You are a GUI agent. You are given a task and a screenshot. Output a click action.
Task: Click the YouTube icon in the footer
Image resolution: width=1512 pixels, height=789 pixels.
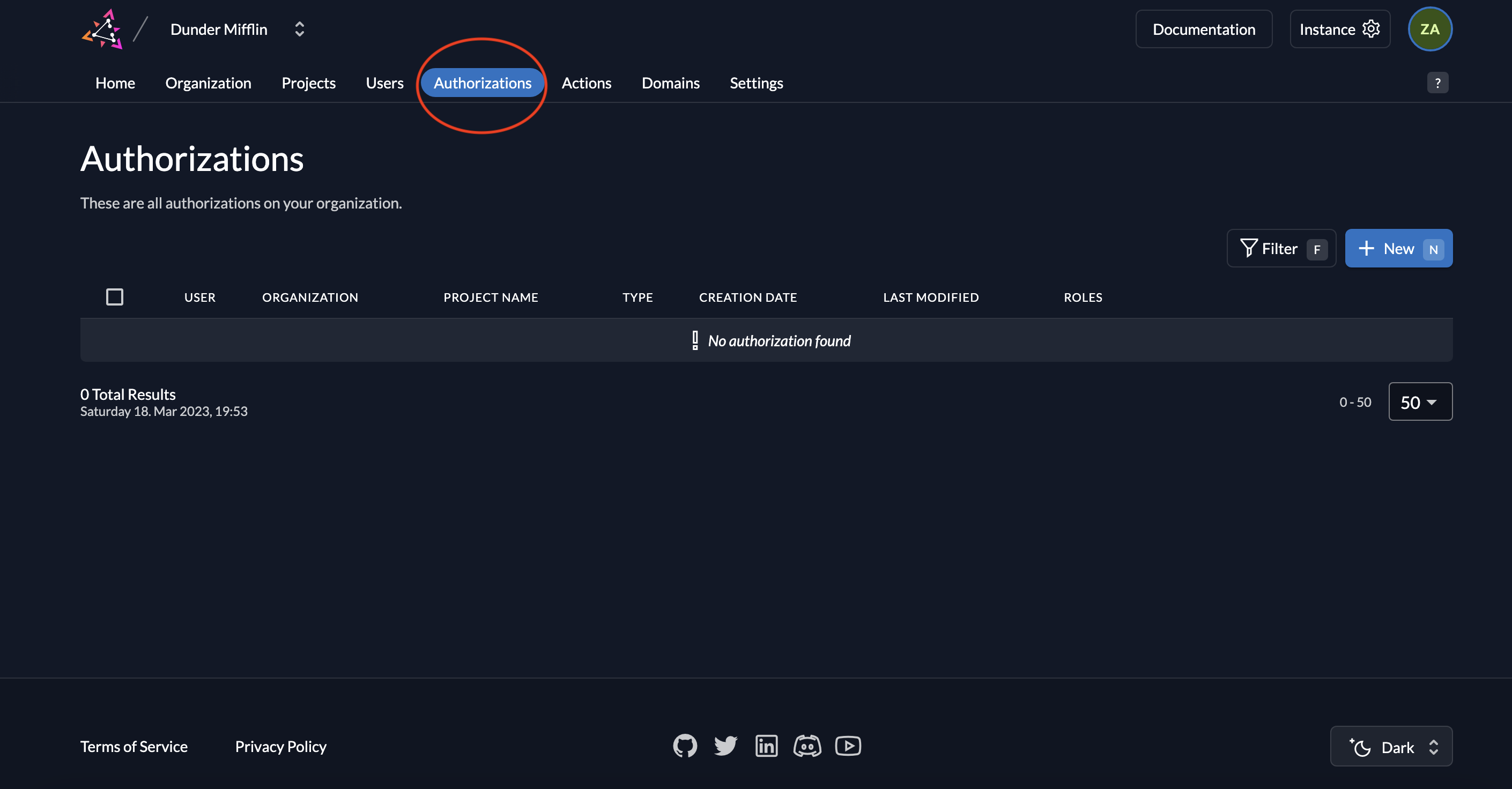tap(848, 745)
